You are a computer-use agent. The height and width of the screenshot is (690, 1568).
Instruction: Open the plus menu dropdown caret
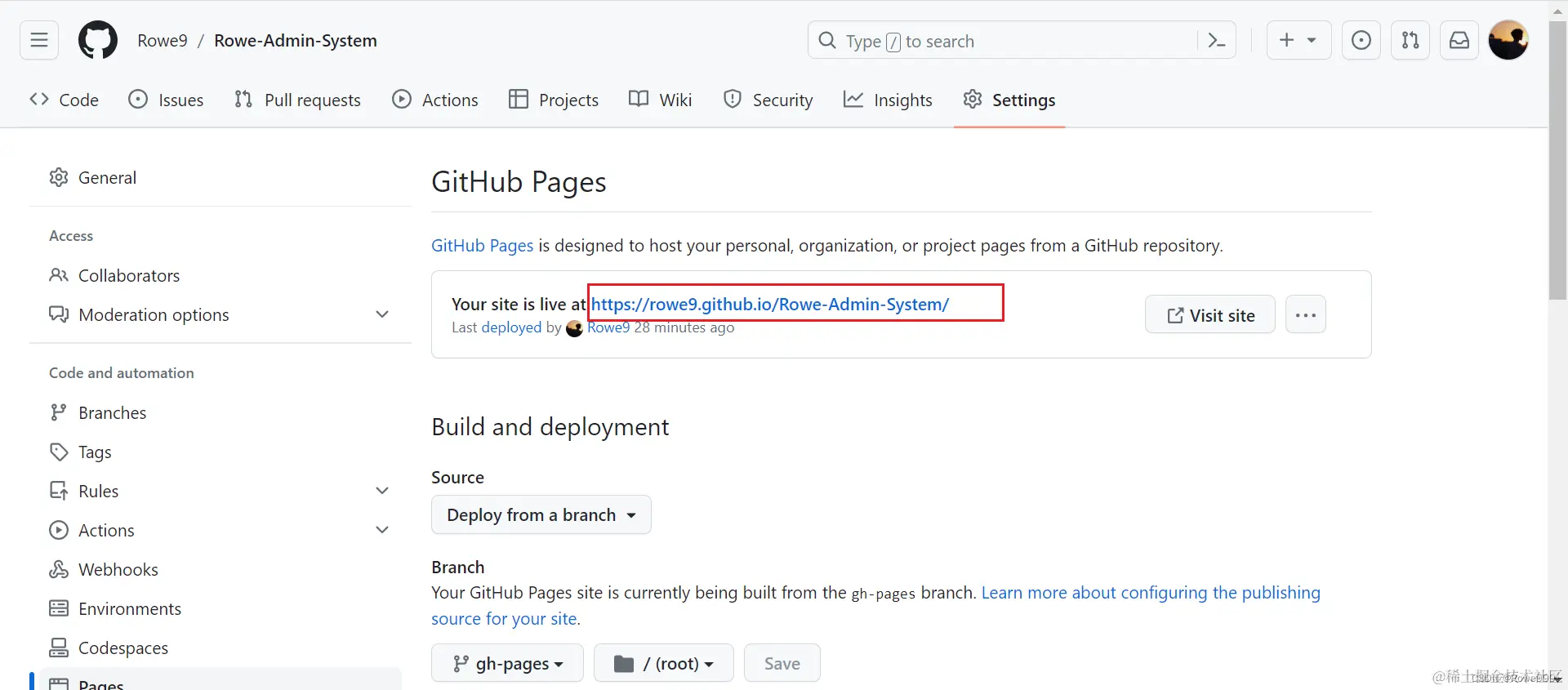click(1312, 40)
